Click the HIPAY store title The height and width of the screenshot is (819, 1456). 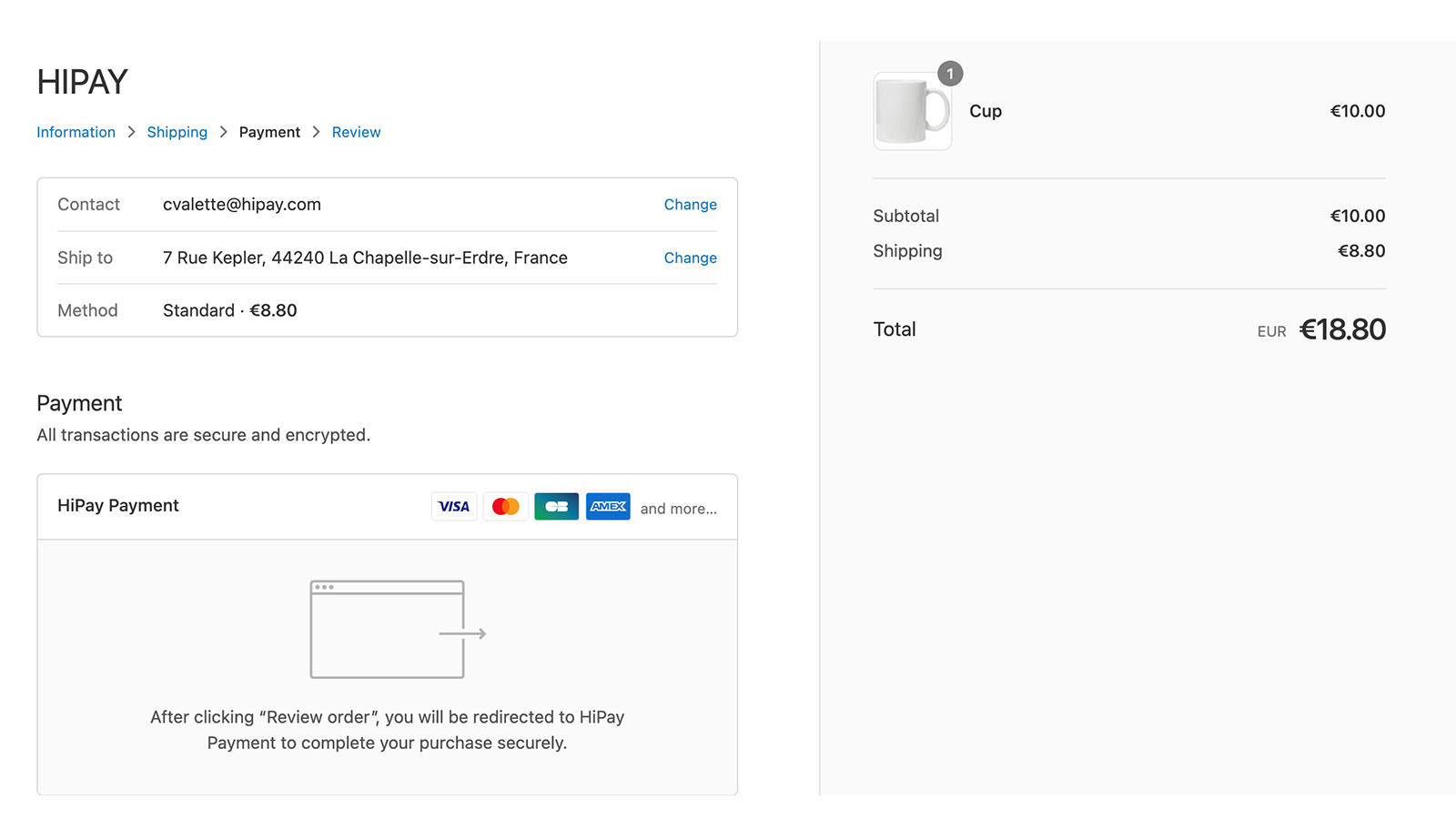point(82,82)
